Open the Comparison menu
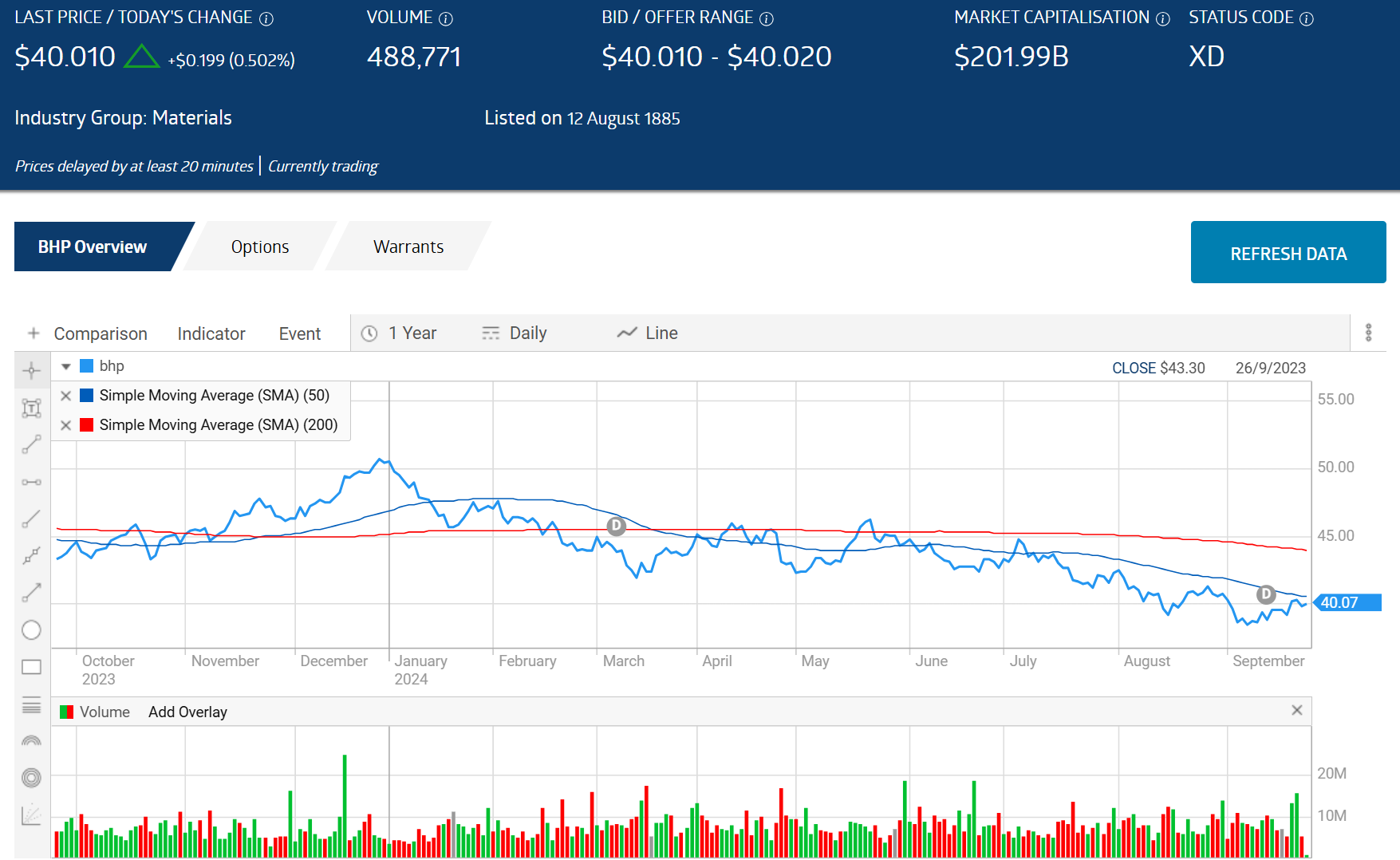1400x860 pixels. pos(101,334)
